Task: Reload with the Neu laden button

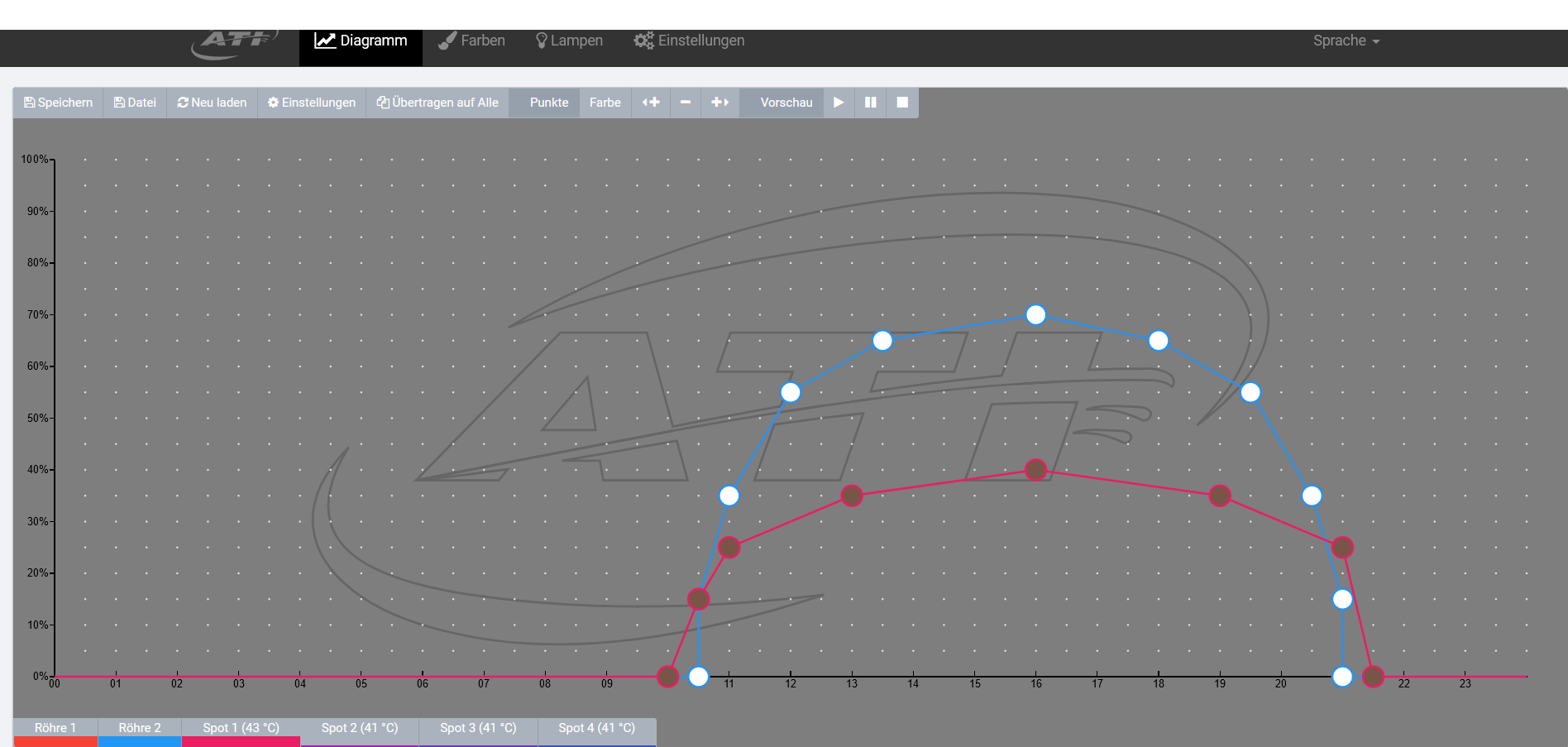Action: (x=212, y=103)
